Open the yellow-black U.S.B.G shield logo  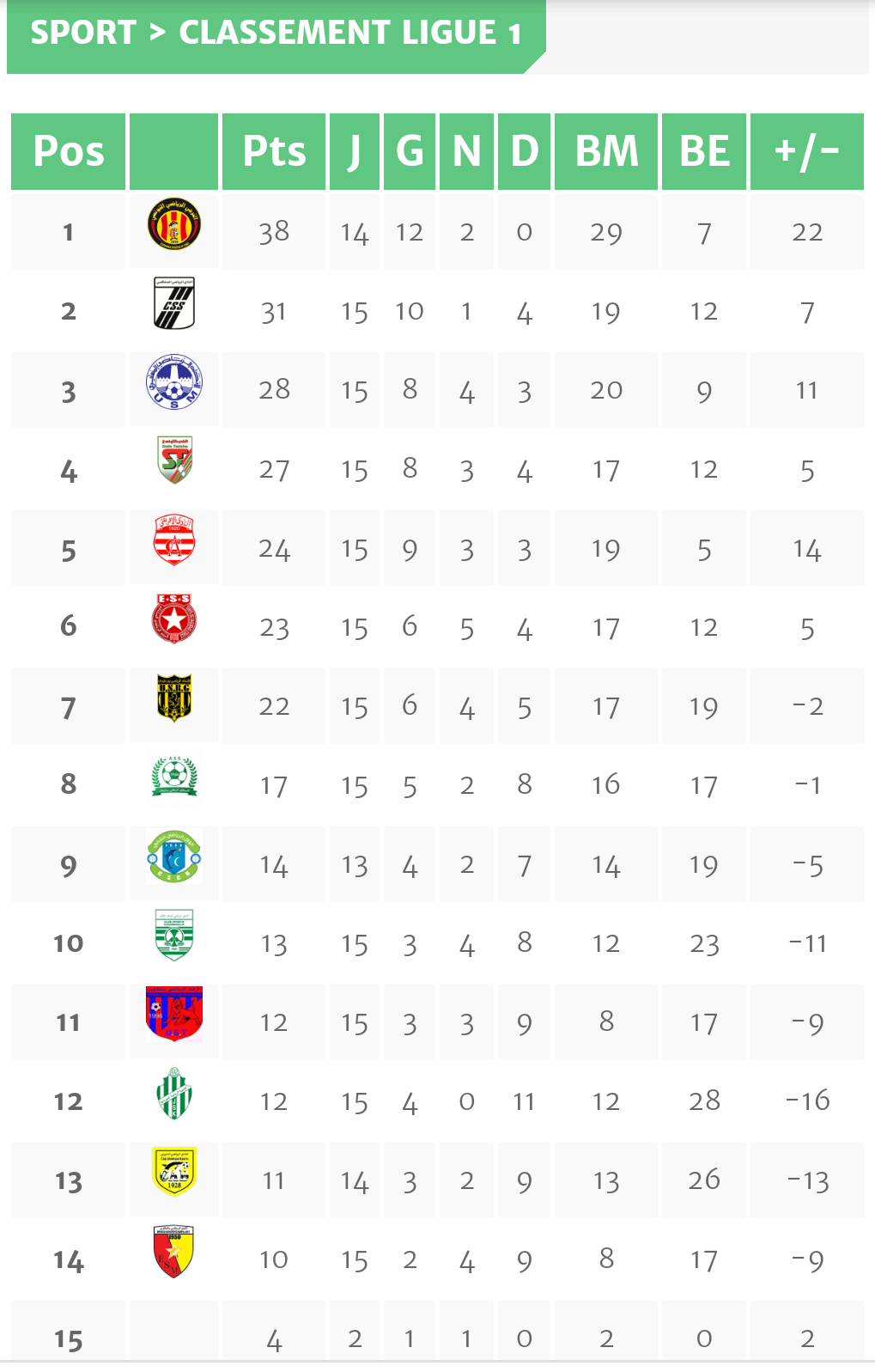coord(174,698)
